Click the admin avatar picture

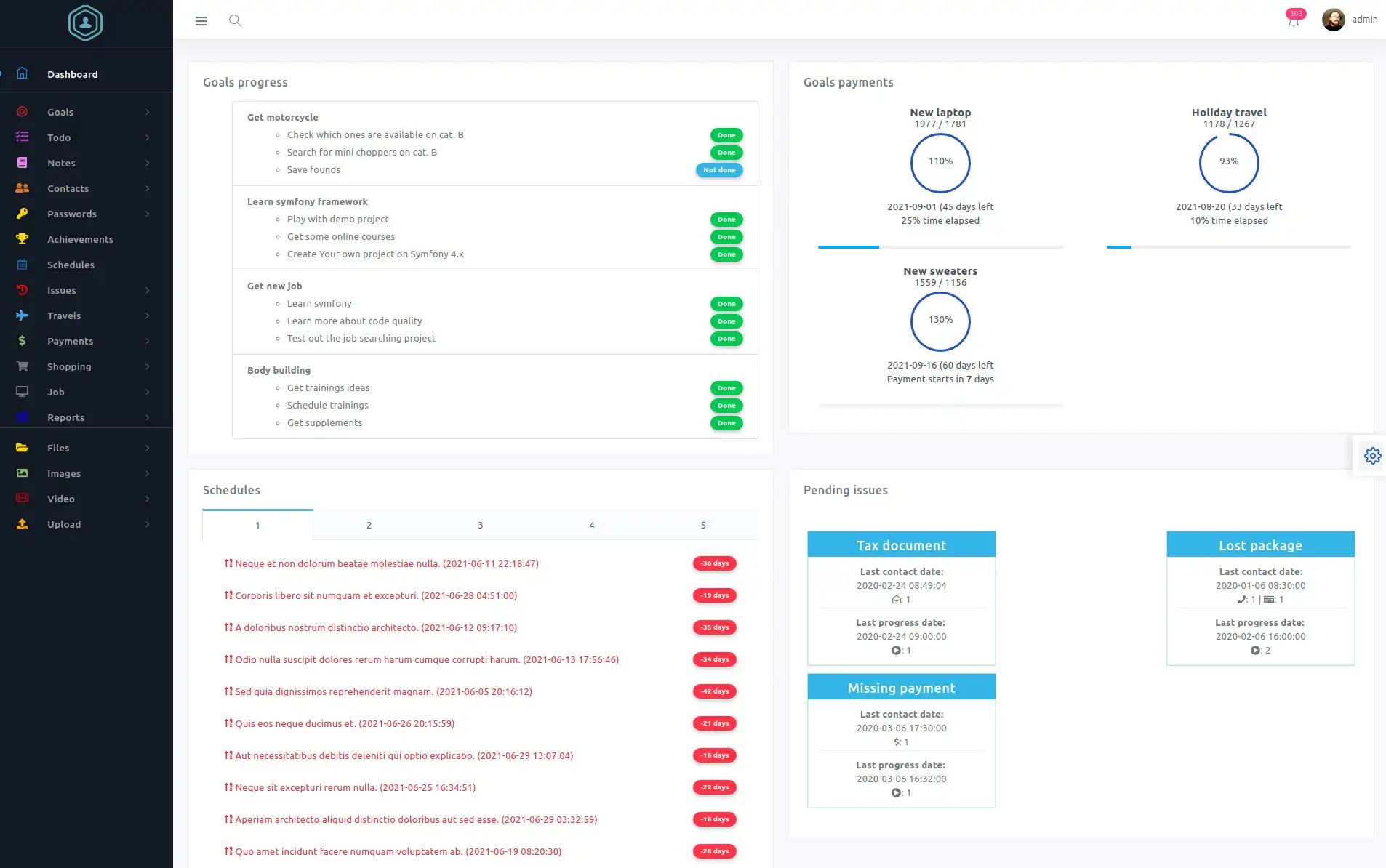(1334, 20)
